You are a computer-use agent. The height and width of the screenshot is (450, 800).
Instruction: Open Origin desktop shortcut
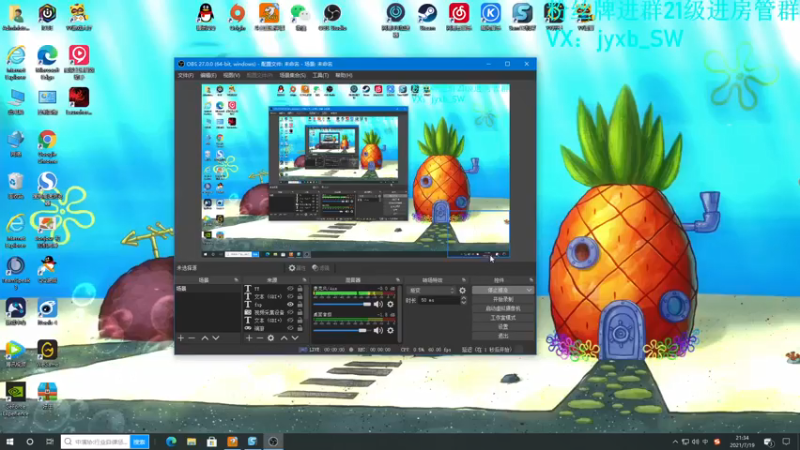237,17
